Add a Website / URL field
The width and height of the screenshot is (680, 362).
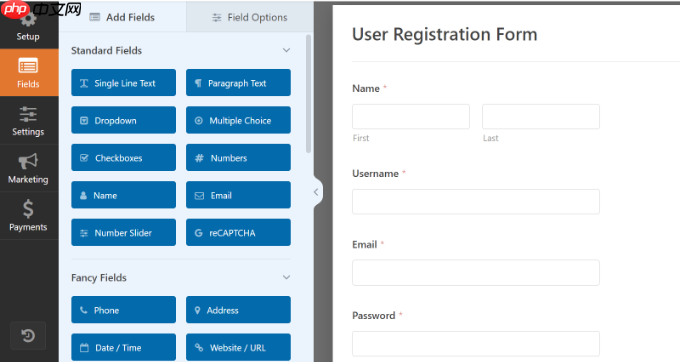[238, 347]
